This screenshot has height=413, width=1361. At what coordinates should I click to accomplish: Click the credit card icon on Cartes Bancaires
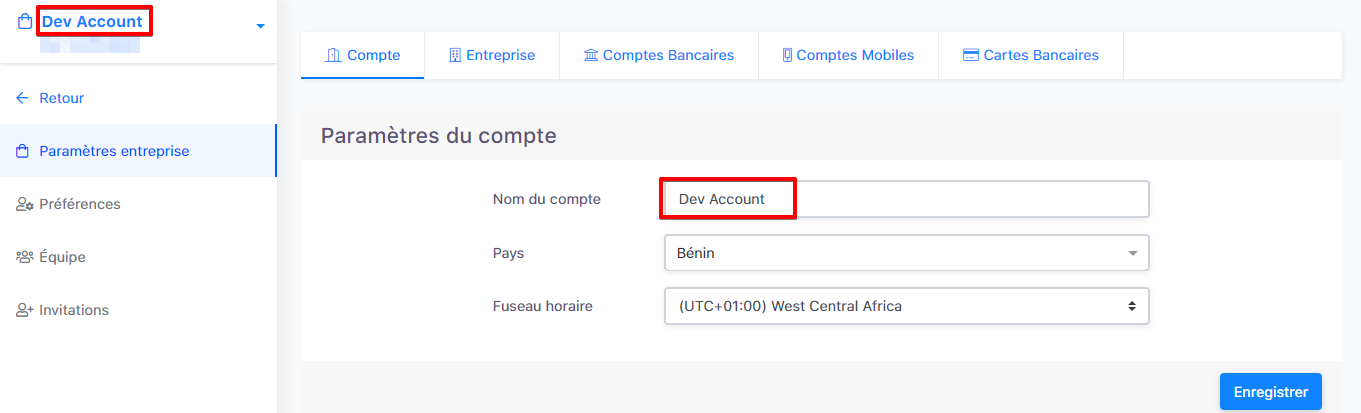tap(970, 55)
